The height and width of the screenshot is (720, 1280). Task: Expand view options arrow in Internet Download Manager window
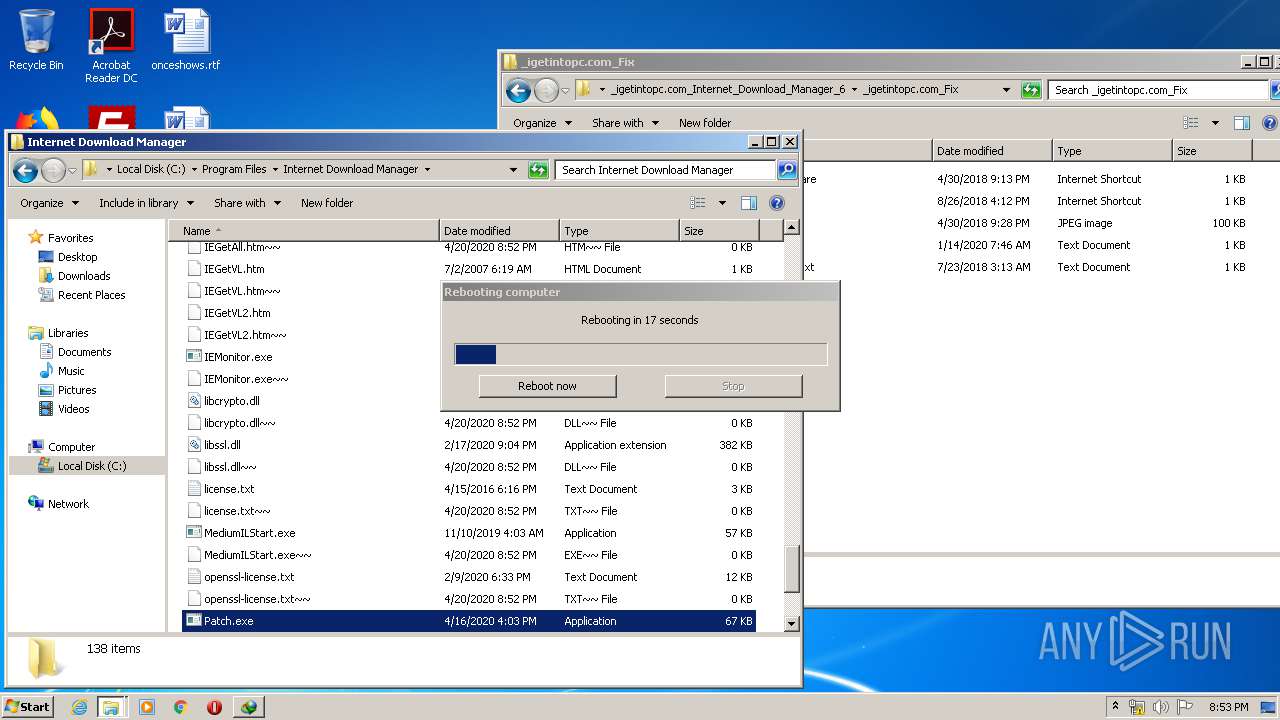[x=722, y=203]
